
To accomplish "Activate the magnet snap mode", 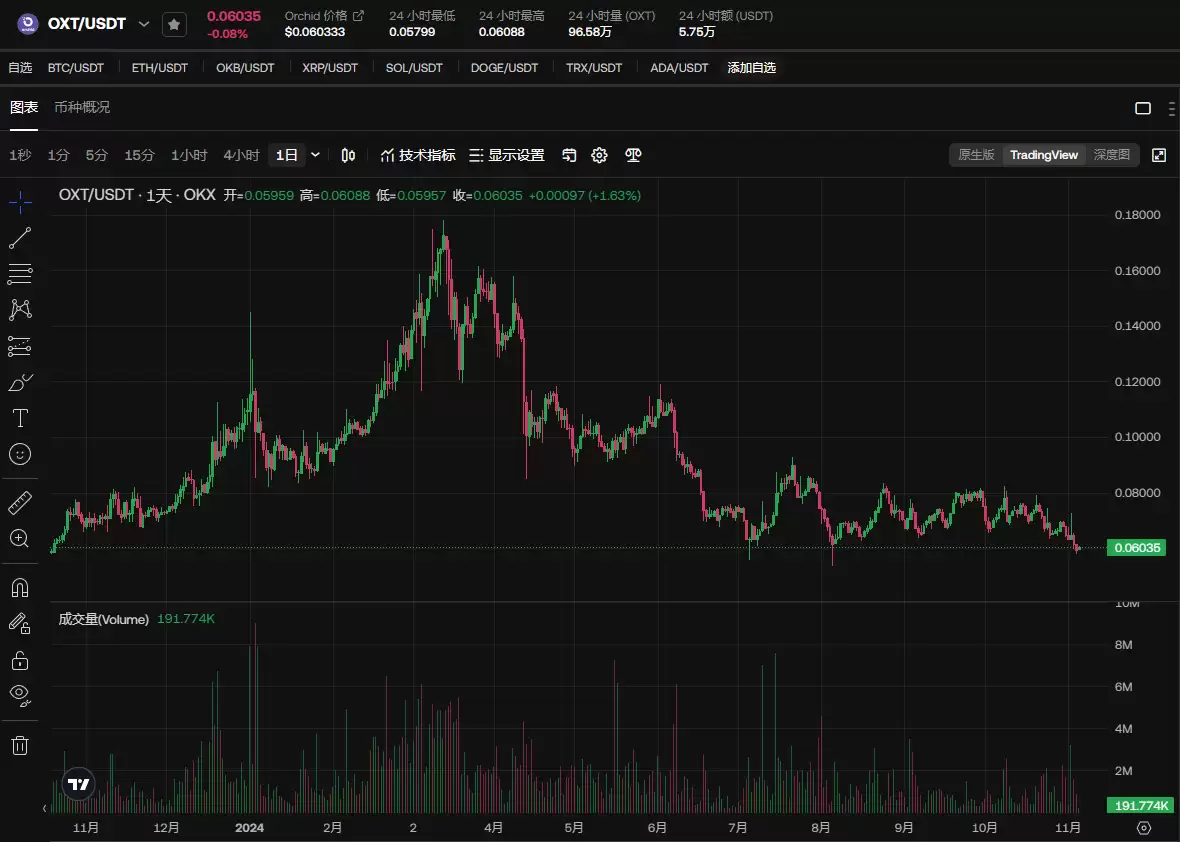I will tap(20, 587).
